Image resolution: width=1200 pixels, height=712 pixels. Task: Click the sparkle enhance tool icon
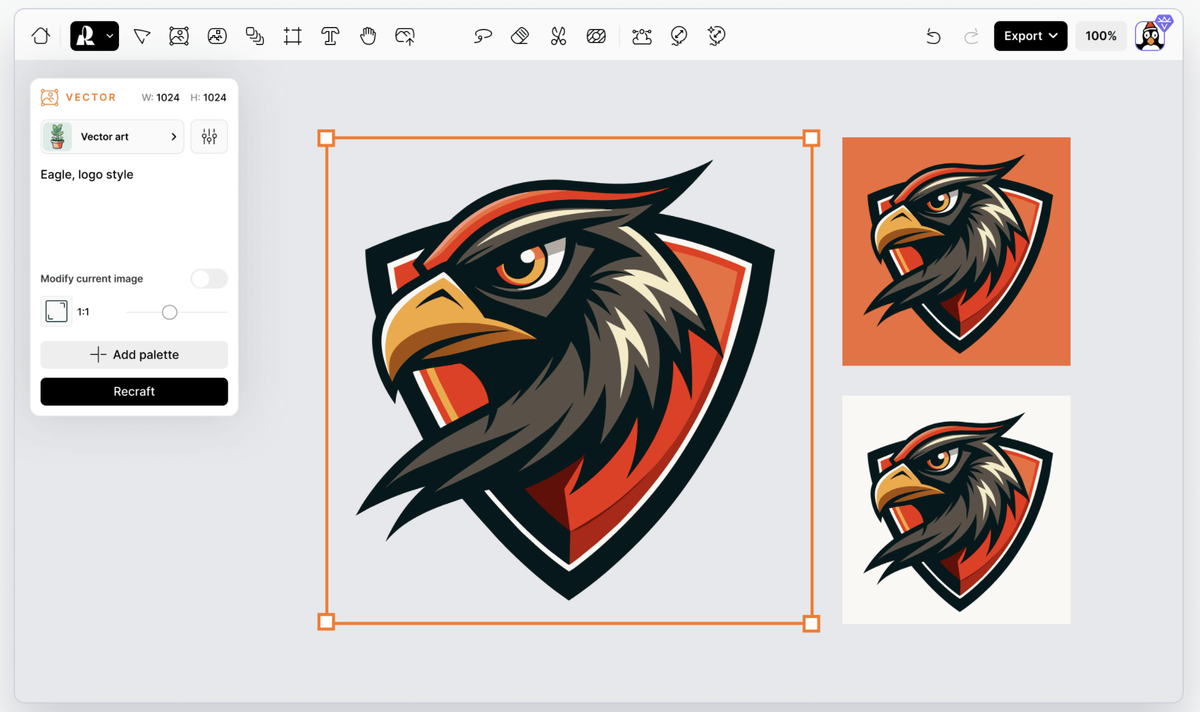(716, 36)
